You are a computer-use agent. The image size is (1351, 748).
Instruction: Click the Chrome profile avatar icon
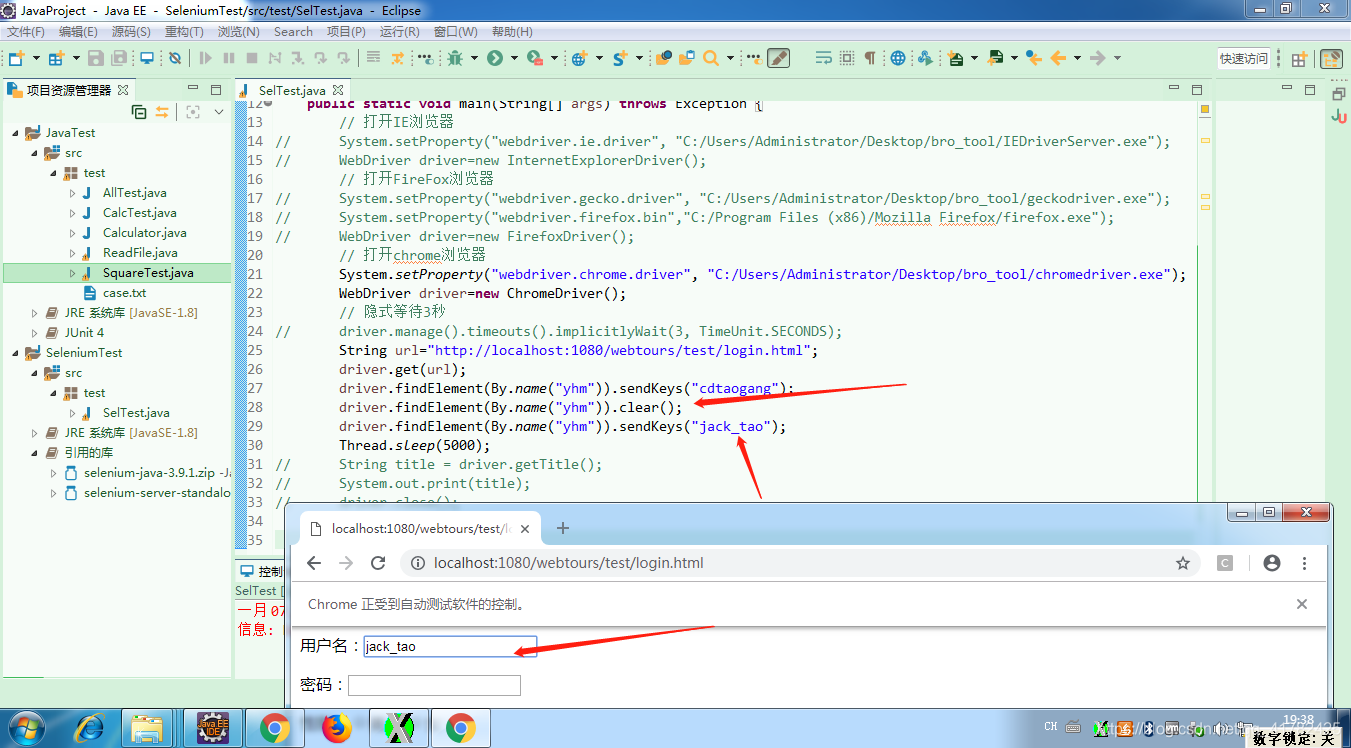1272,563
